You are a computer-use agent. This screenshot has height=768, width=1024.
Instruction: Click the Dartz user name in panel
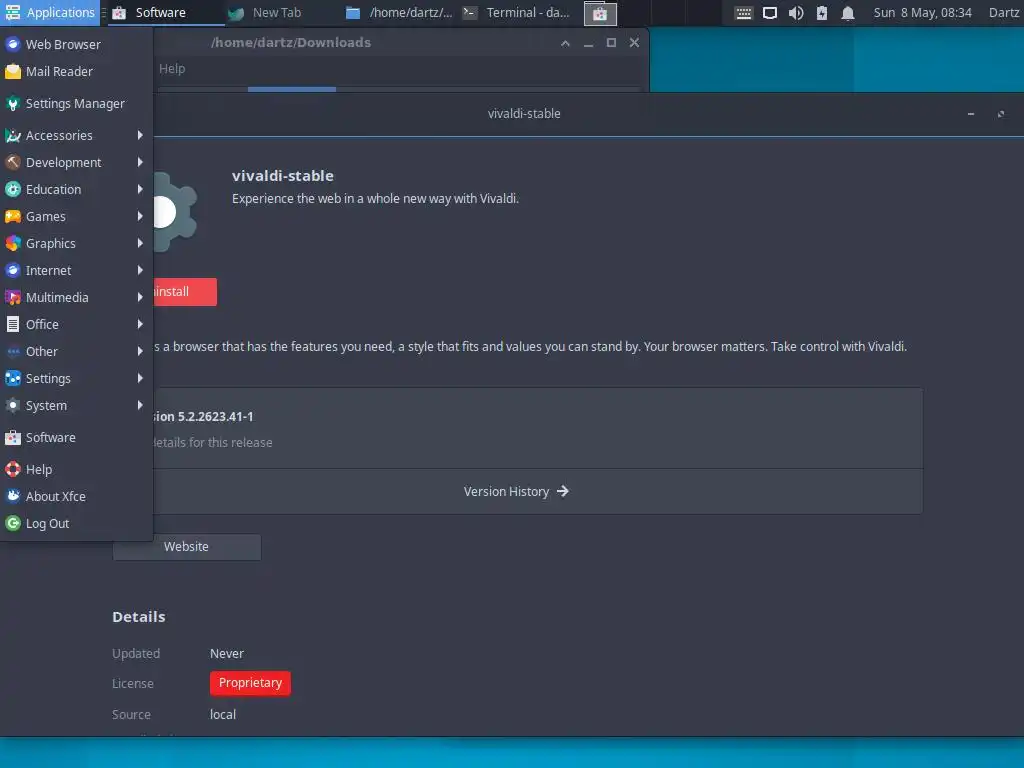click(1004, 12)
